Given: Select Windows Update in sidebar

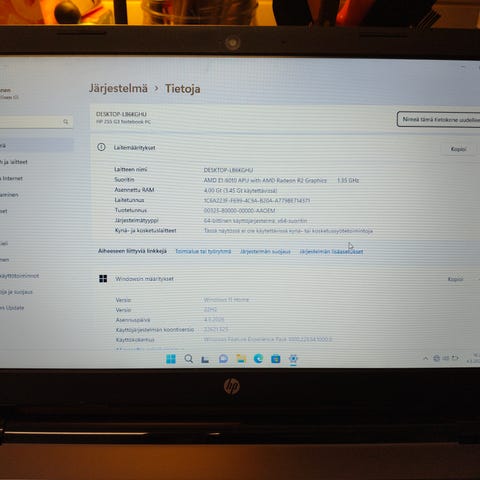Looking at the screenshot, I should 12,308.
